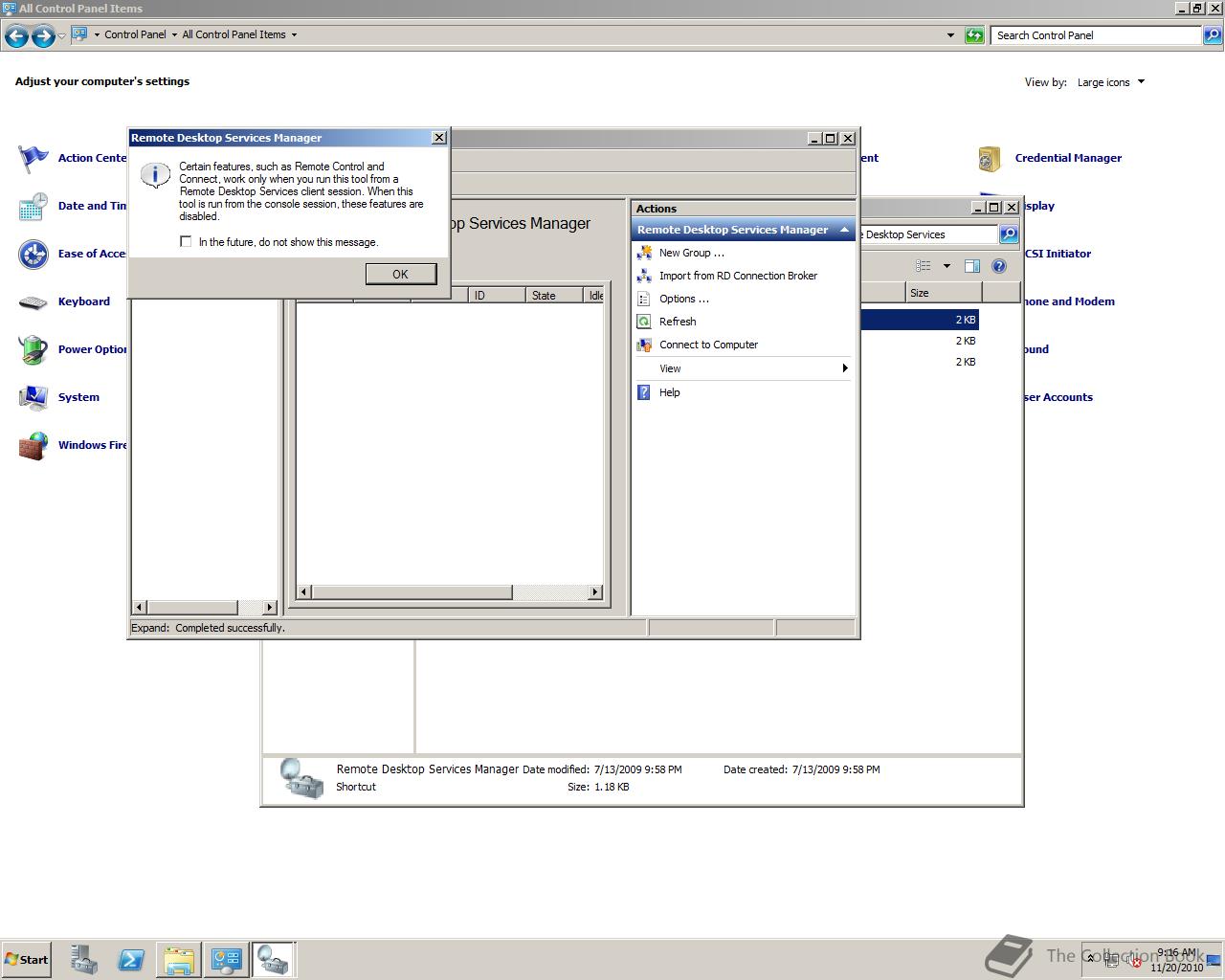
Task: Check 'do not show this message' checkbox
Action: 186,242
